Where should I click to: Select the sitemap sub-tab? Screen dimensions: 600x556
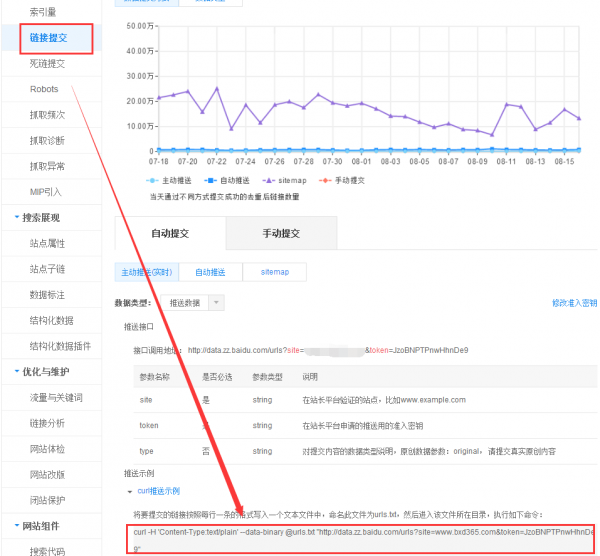(274, 272)
